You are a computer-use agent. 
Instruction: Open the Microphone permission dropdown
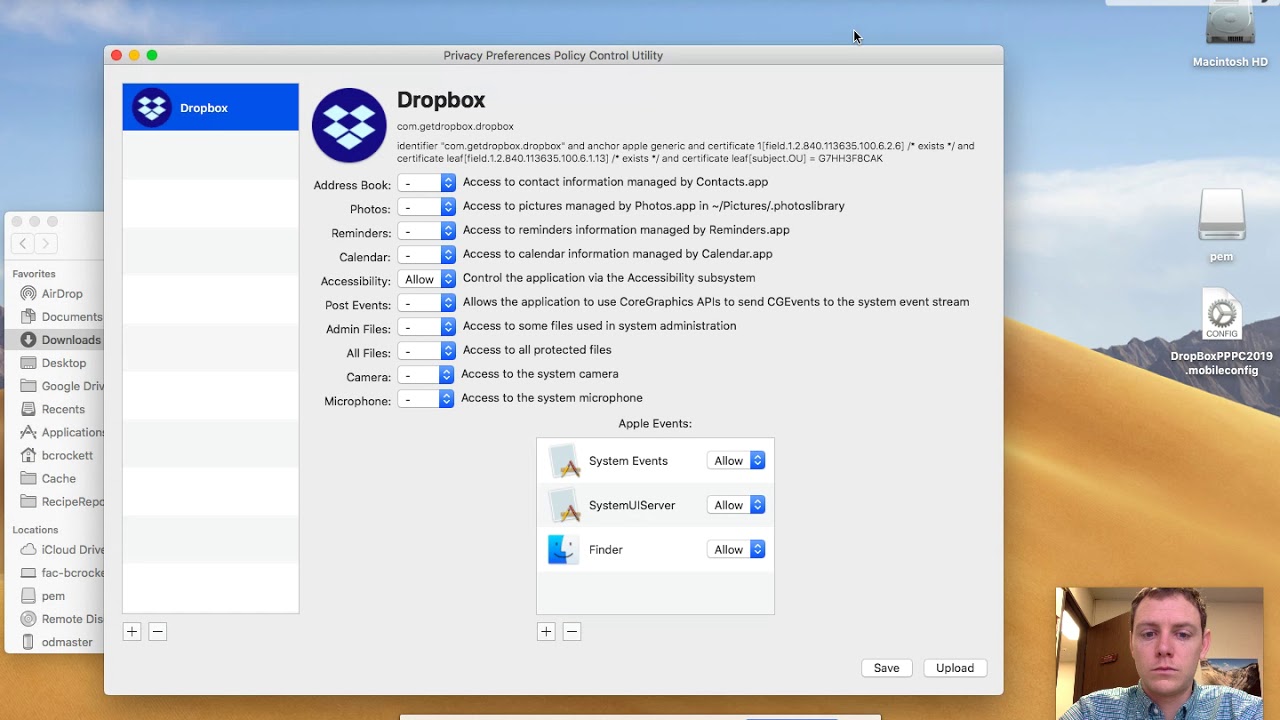(425, 399)
